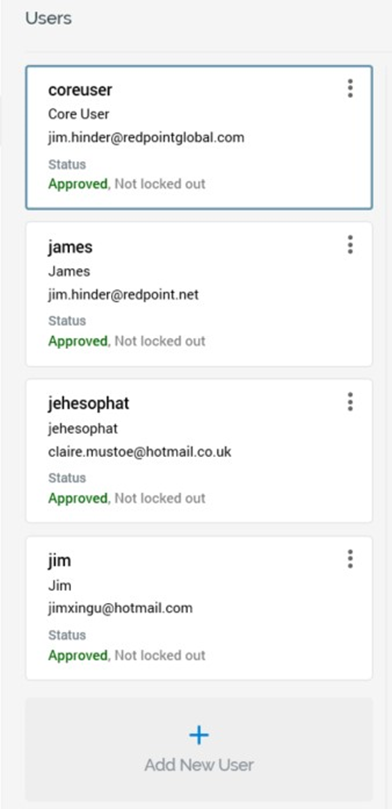This screenshot has height=809, width=392.
Task: Open the three-dot menu for jim
Action: tap(350, 559)
